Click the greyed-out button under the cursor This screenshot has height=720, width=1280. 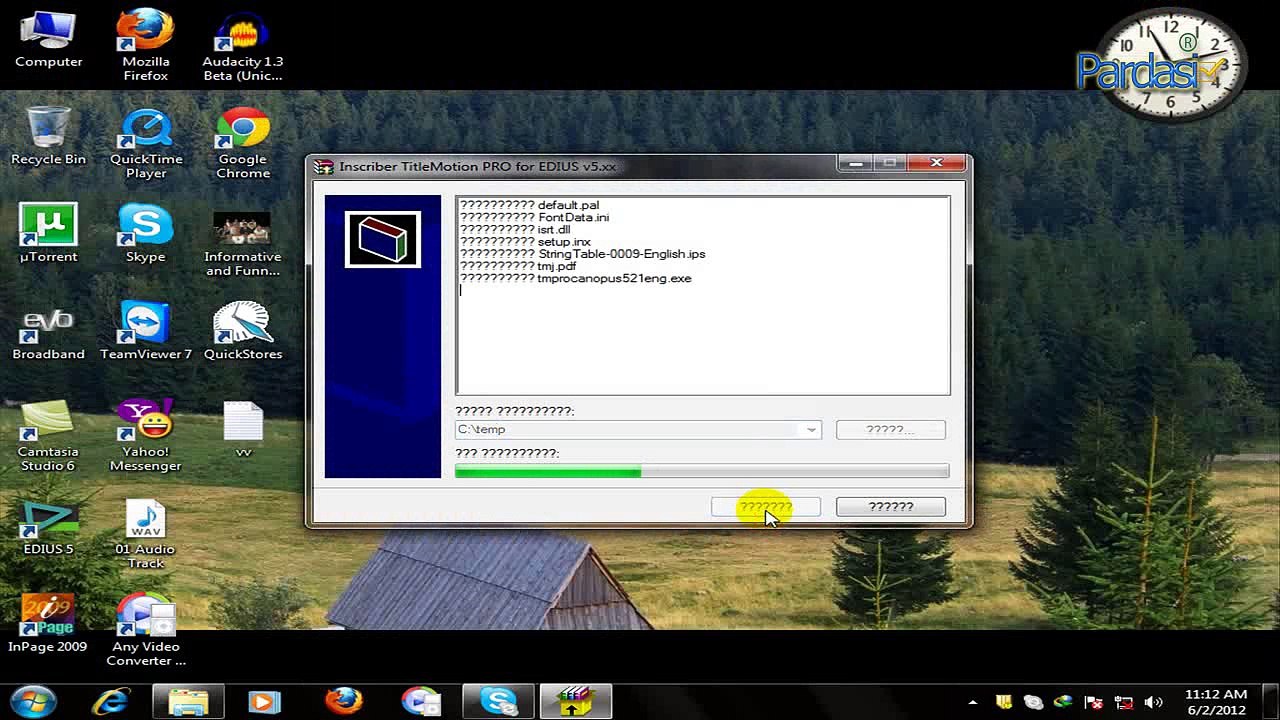(x=766, y=507)
